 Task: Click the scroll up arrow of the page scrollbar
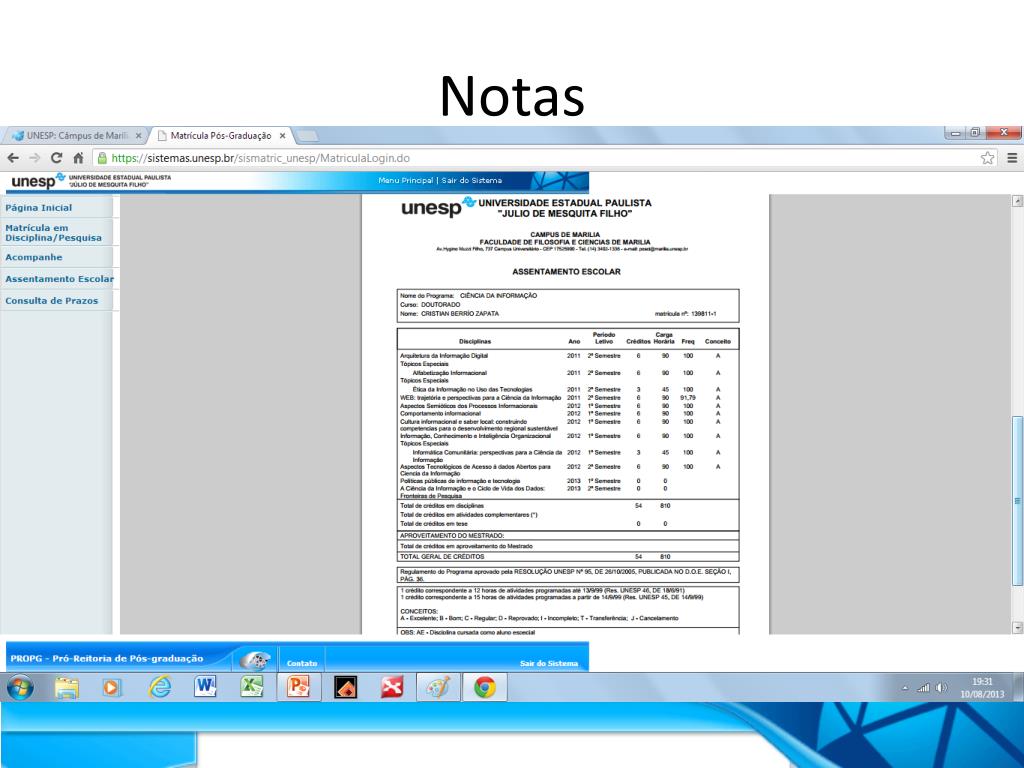(x=1017, y=201)
